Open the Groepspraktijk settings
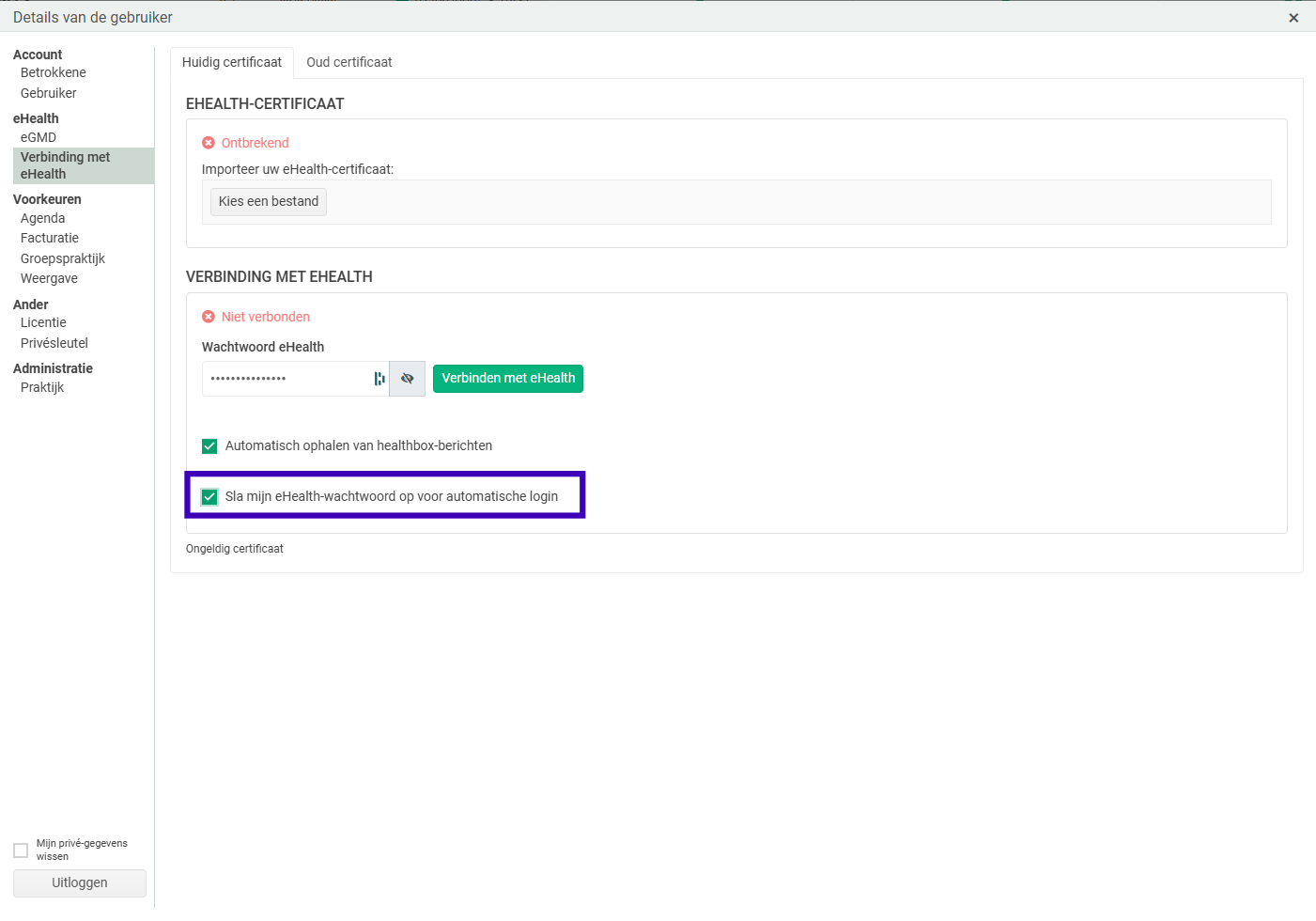The width and height of the screenshot is (1316, 921). (x=63, y=258)
